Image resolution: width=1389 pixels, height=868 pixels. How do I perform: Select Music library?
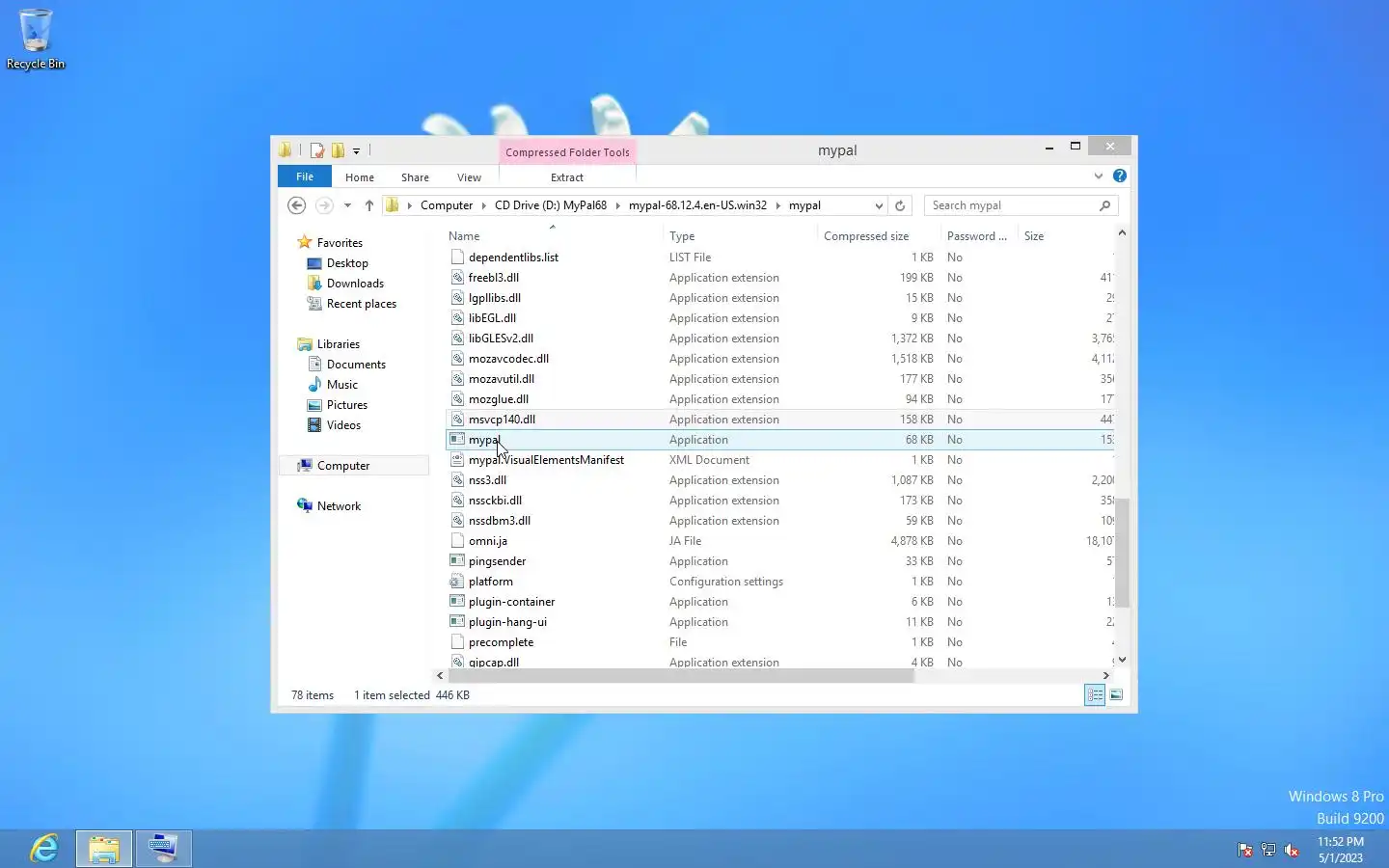point(342,385)
